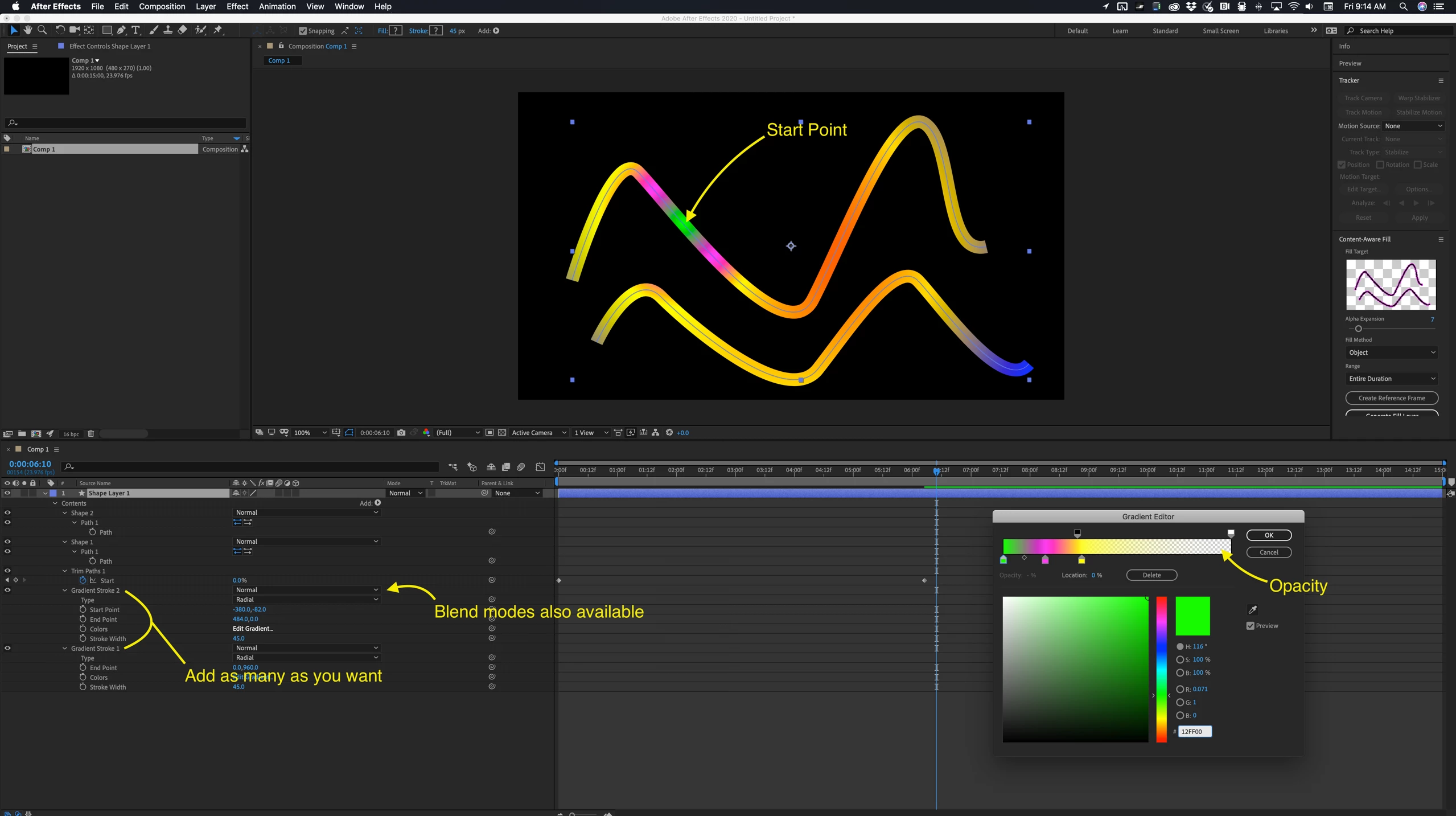Select the Type tool
The width and height of the screenshot is (1456, 816).
click(135, 30)
